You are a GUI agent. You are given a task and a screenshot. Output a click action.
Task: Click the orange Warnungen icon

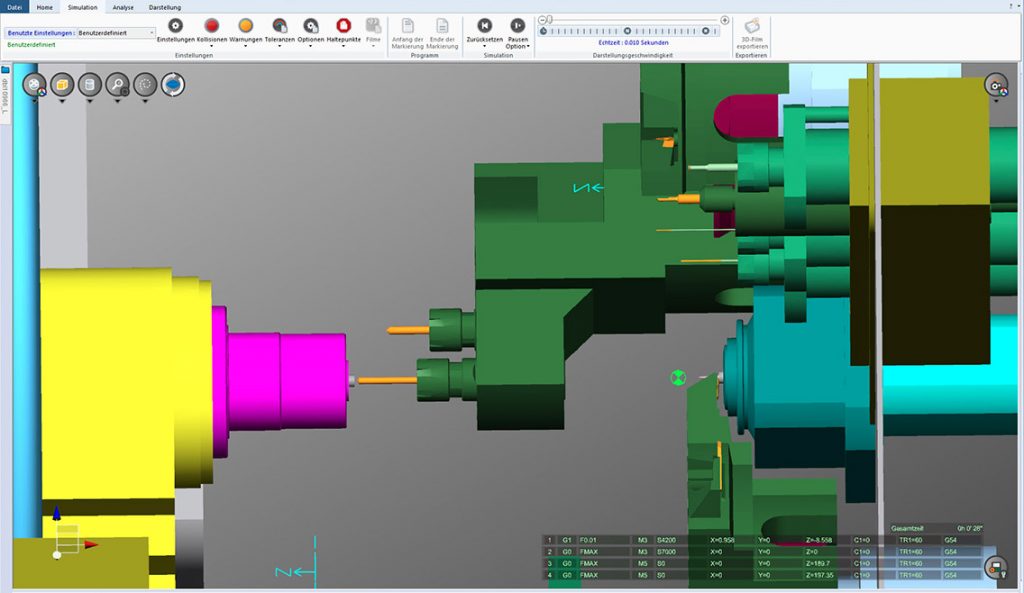pos(245,26)
